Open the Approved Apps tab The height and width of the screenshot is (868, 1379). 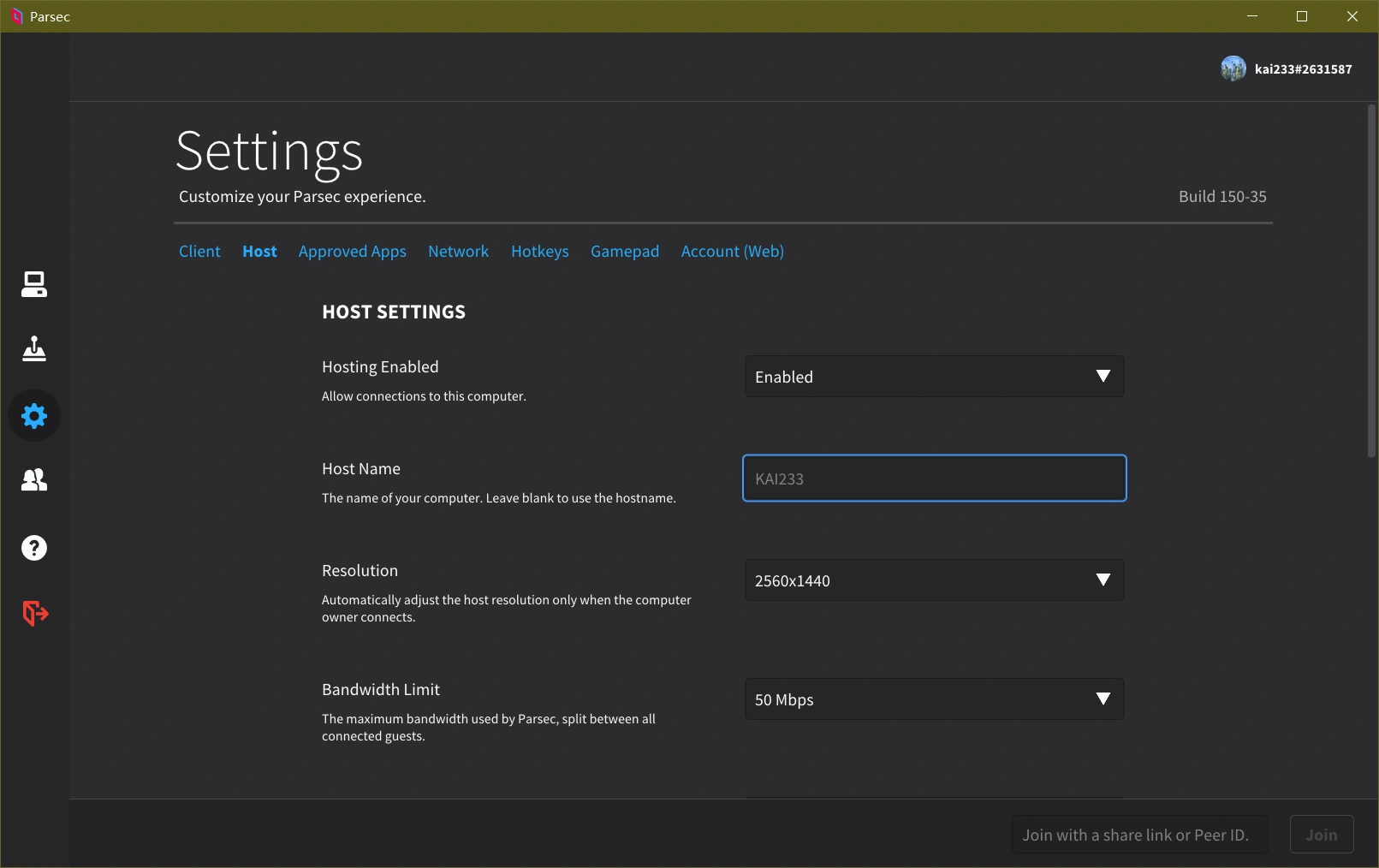click(x=352, y=252)
